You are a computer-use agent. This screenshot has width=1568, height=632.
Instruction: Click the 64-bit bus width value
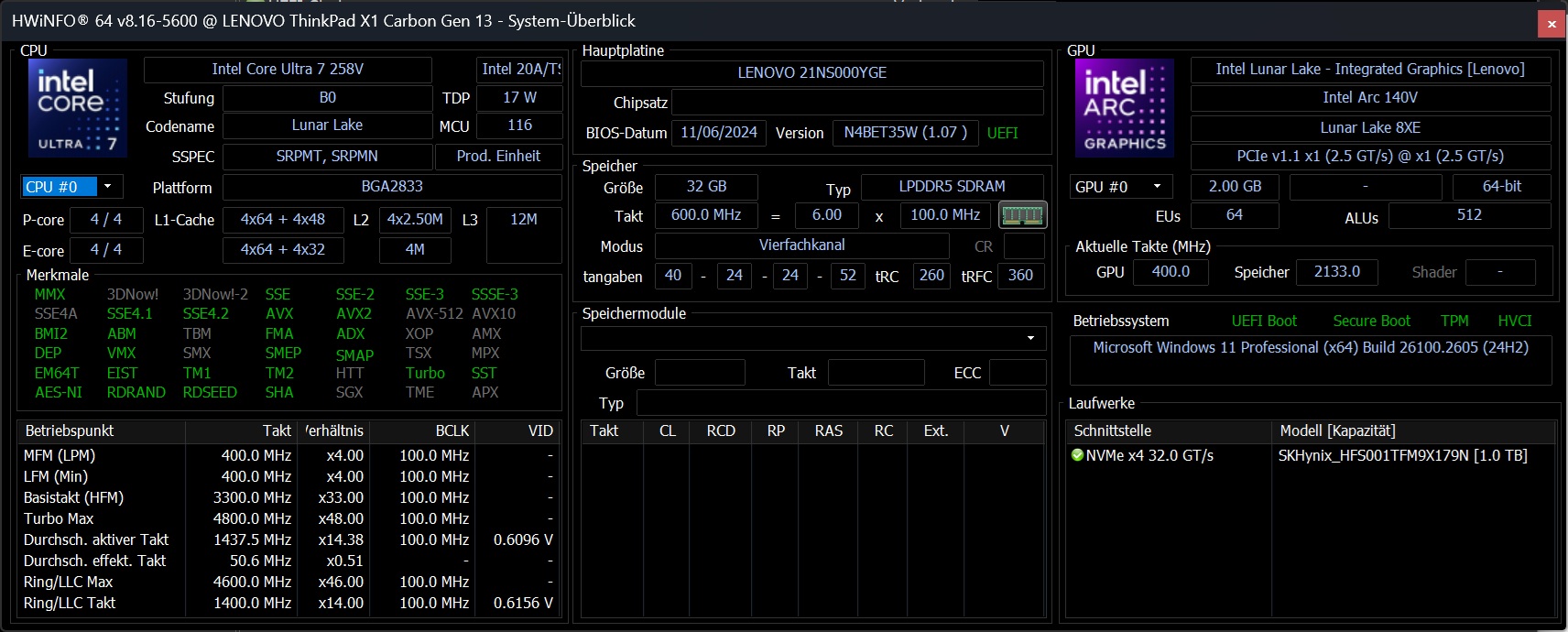click(x=1502, y=187)
